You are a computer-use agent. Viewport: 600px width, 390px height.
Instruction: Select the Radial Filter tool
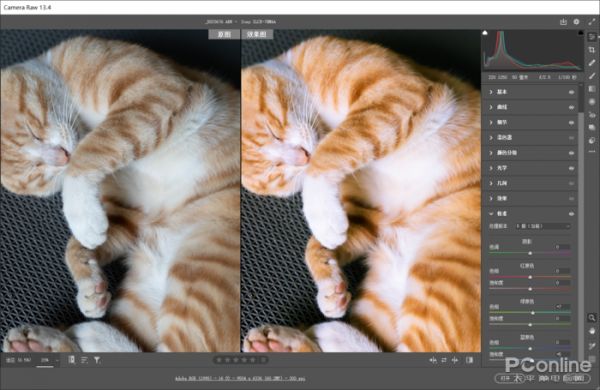click(x=592, y=102)
